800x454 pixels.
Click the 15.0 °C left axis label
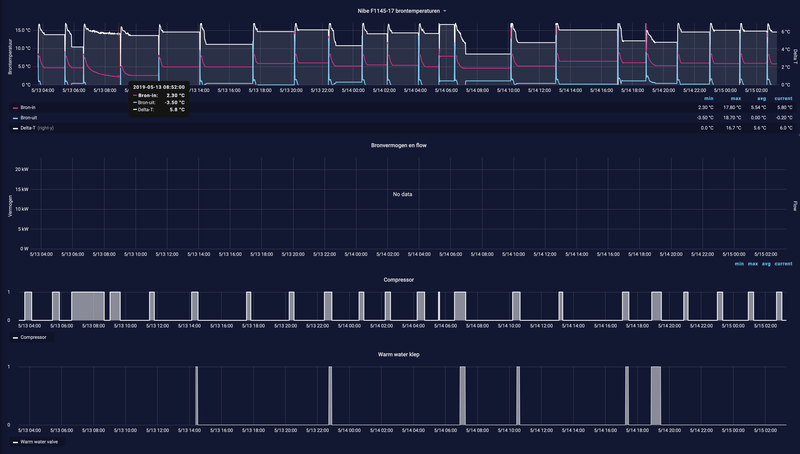(22, 30)
